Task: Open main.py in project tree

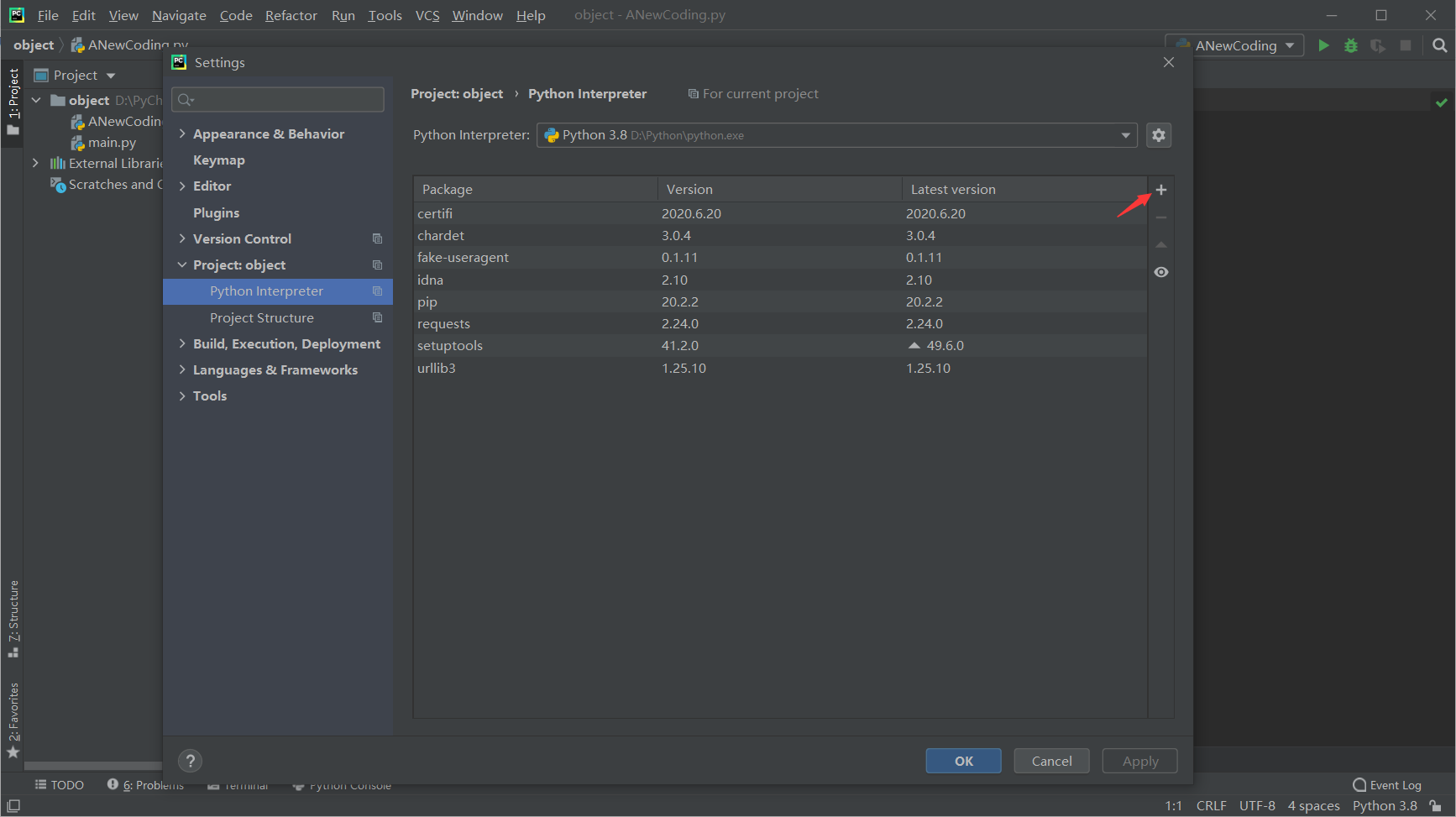Action: (112, 143)
